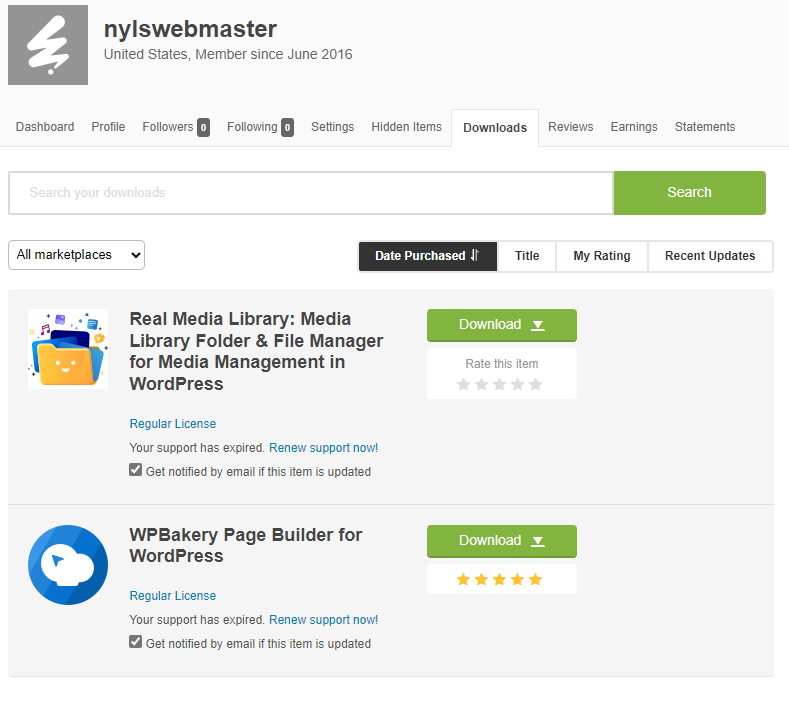Renew support for Real Media Library
This screenshot has height=703, width=789.
tap(324, 448)
